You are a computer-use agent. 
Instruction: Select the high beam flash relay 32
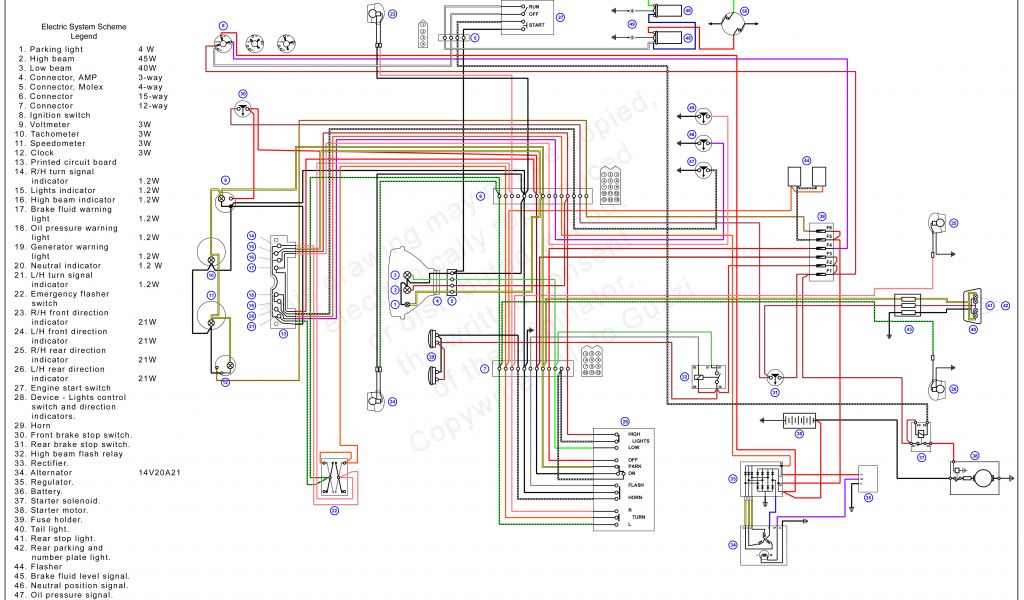(712, 373)
